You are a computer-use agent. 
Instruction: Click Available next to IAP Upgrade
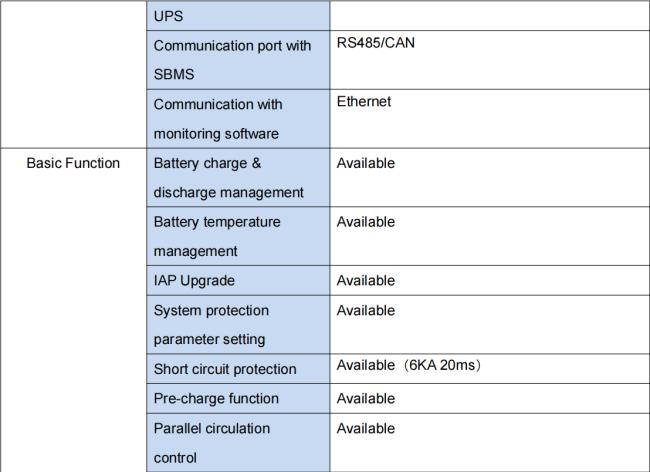coord(366,280)
